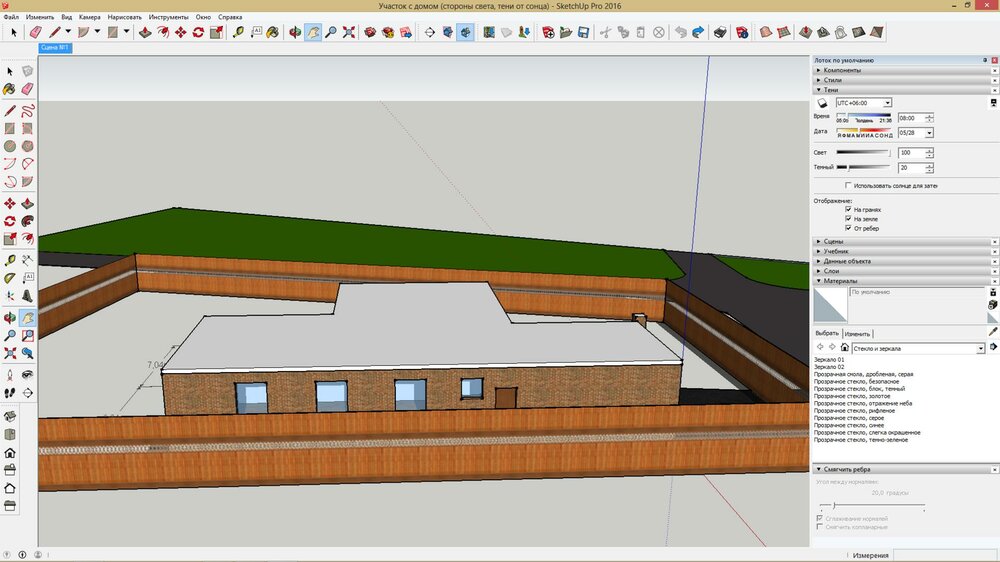Open the 'Сцена №1' scene tab
1000x562 pixels.
pos(54,47)
